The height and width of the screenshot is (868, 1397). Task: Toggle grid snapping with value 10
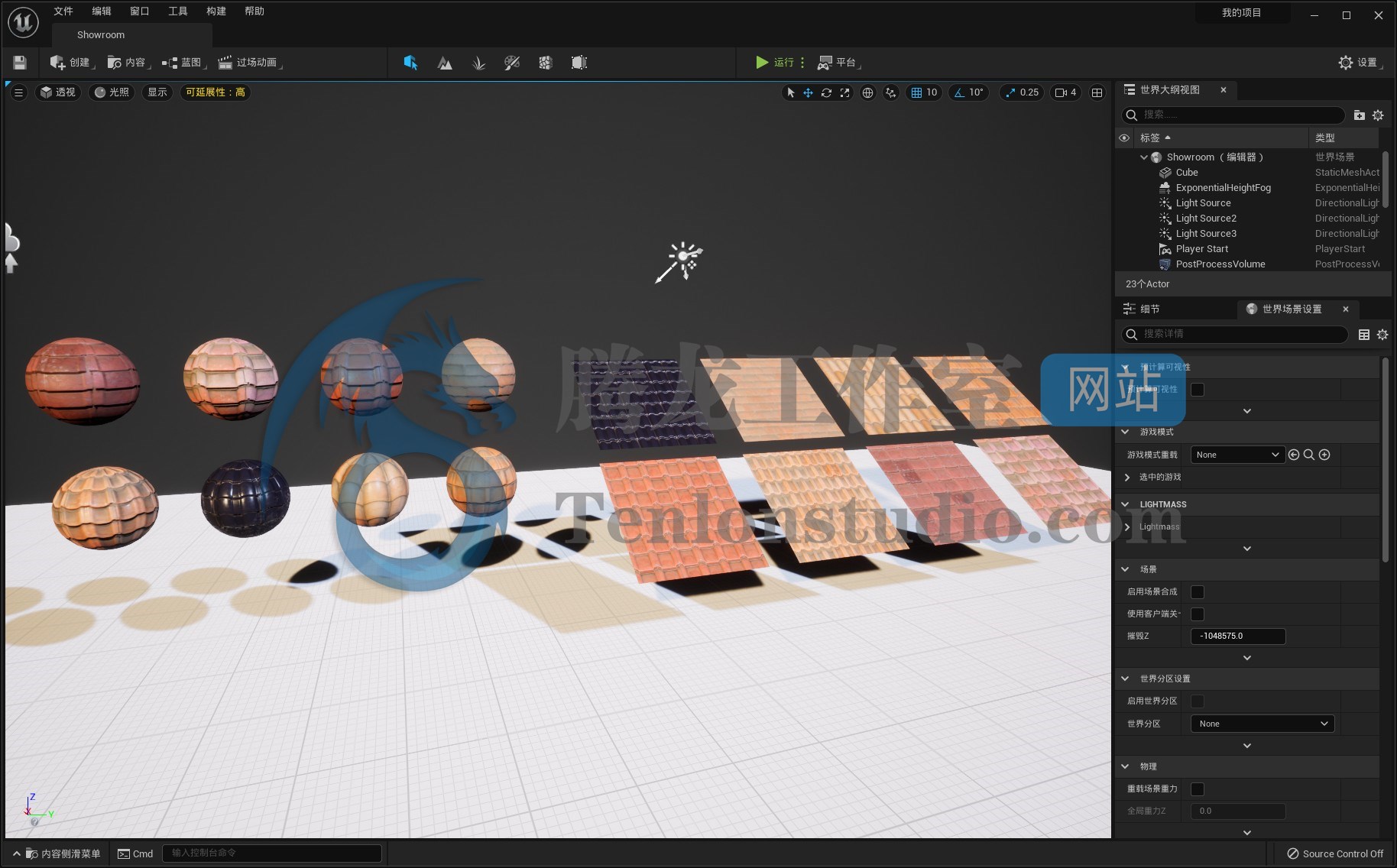[924, 92]
